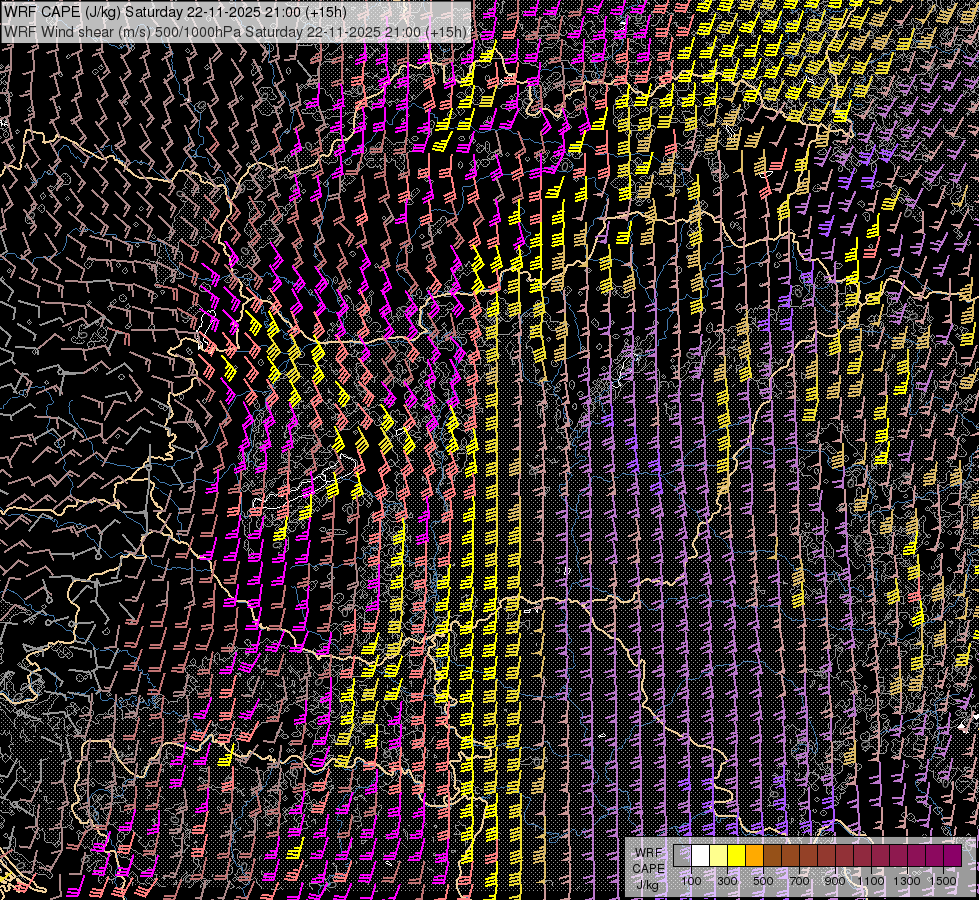Click the 1300 legend tick label
Image resolution: width=979 pixels, height=900 pixels.
[907, 881]
